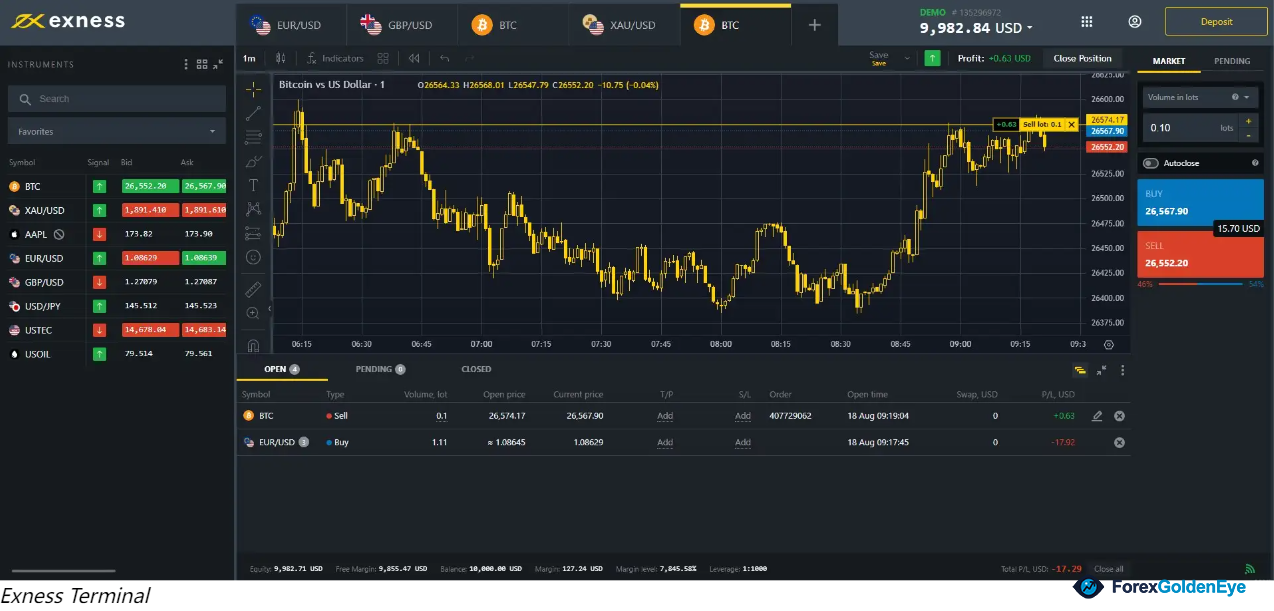
Task: Open the user account profile icon
Action: pos(1135,22)
